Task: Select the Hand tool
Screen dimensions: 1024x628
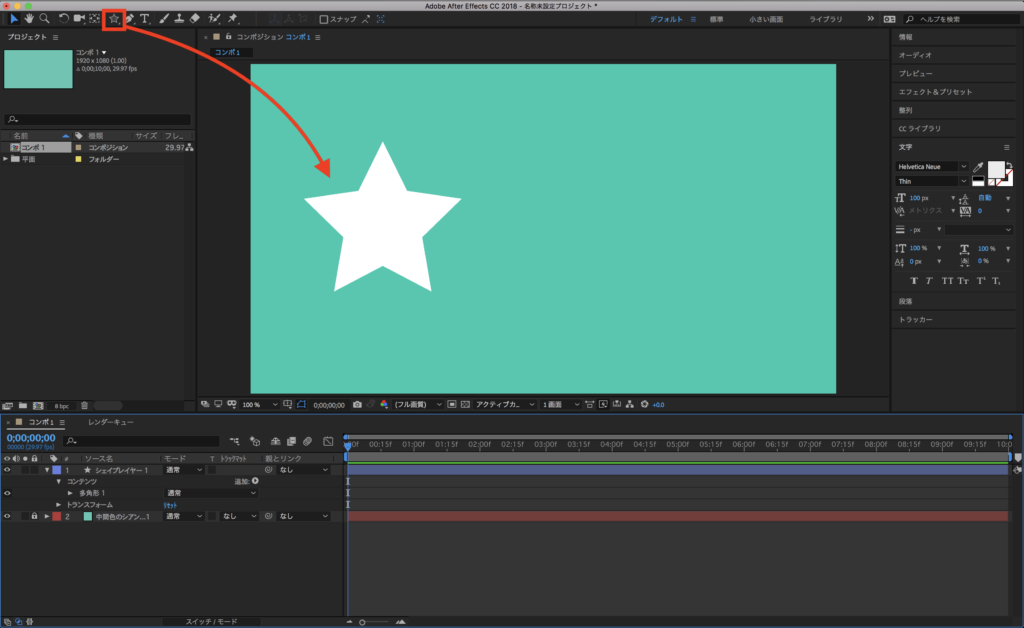Action: pos(29,18)
